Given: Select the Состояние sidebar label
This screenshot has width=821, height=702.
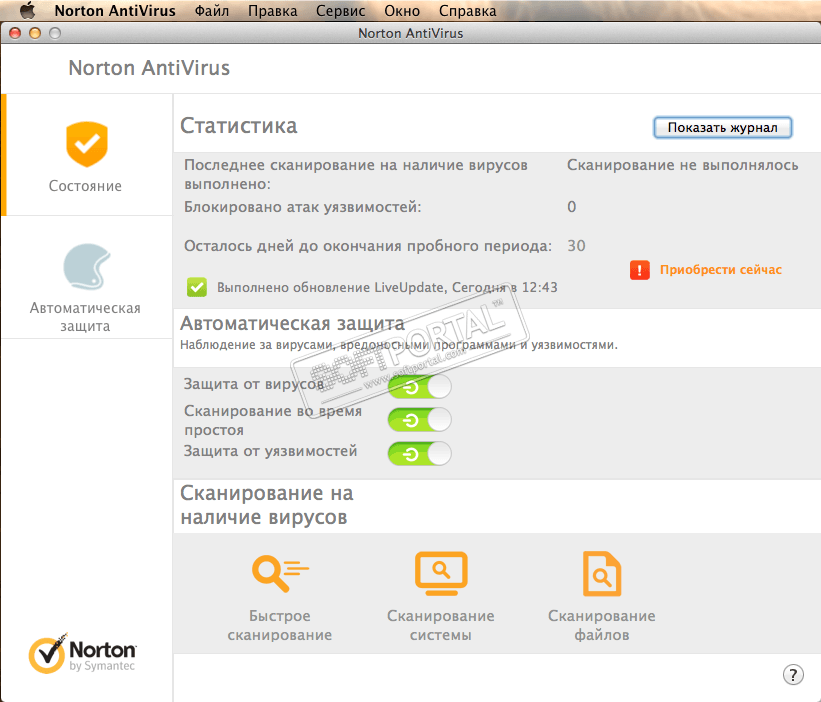Looking at the screenshot, I should (85, 186).
